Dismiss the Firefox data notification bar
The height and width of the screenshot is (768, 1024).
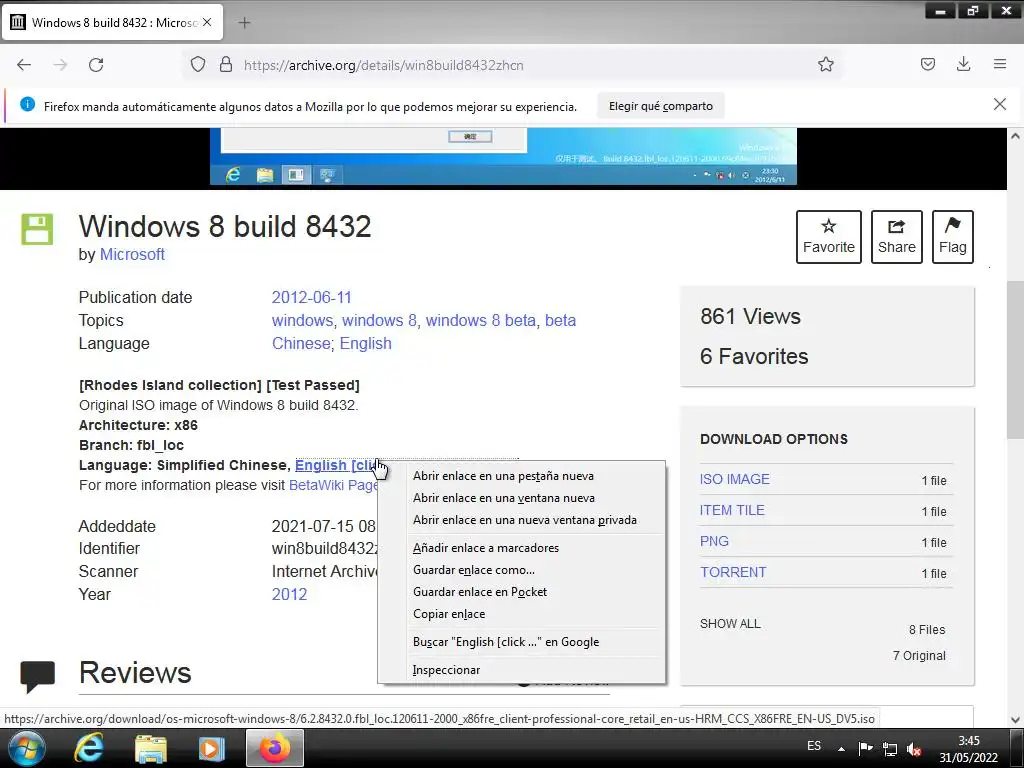1000,104
